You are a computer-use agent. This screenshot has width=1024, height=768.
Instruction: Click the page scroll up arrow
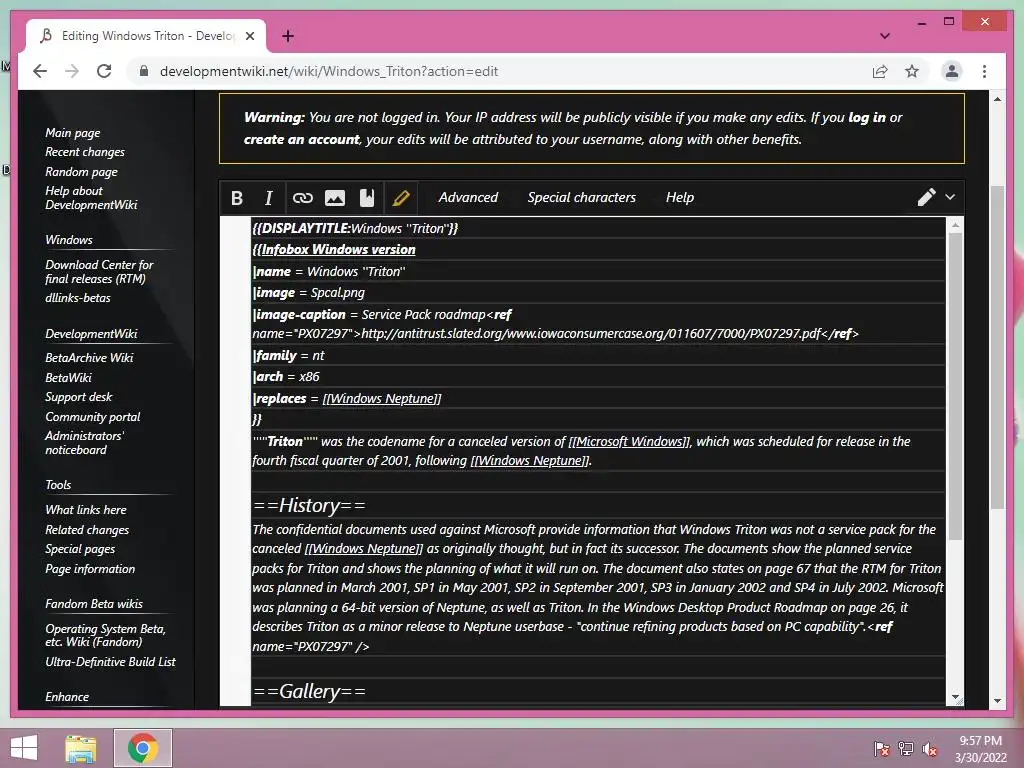point(997,99)
